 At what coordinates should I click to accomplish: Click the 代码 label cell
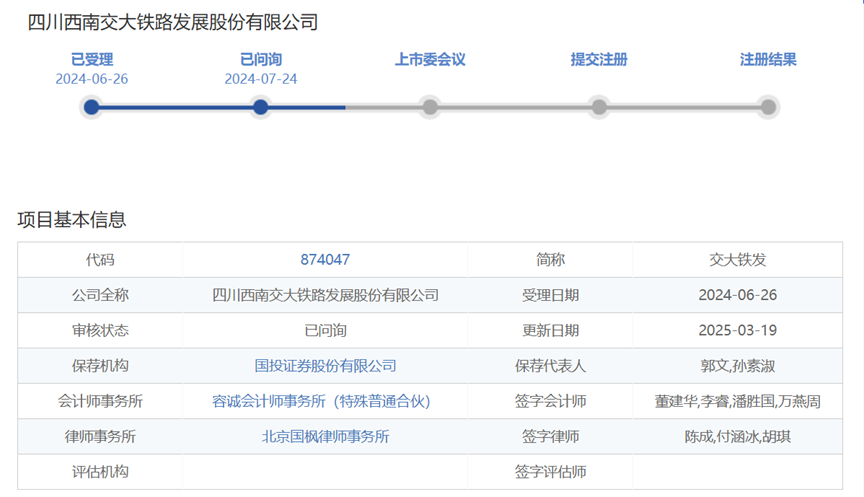[100, 260]
